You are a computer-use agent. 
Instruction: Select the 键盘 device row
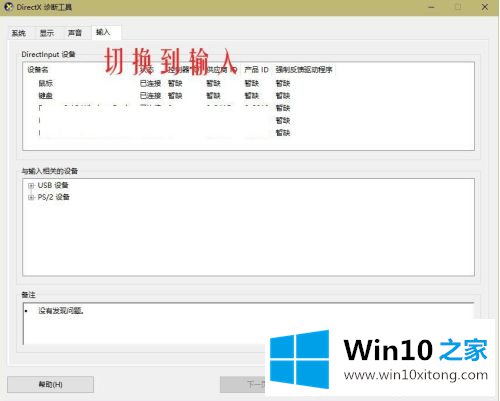coord(164,96)
